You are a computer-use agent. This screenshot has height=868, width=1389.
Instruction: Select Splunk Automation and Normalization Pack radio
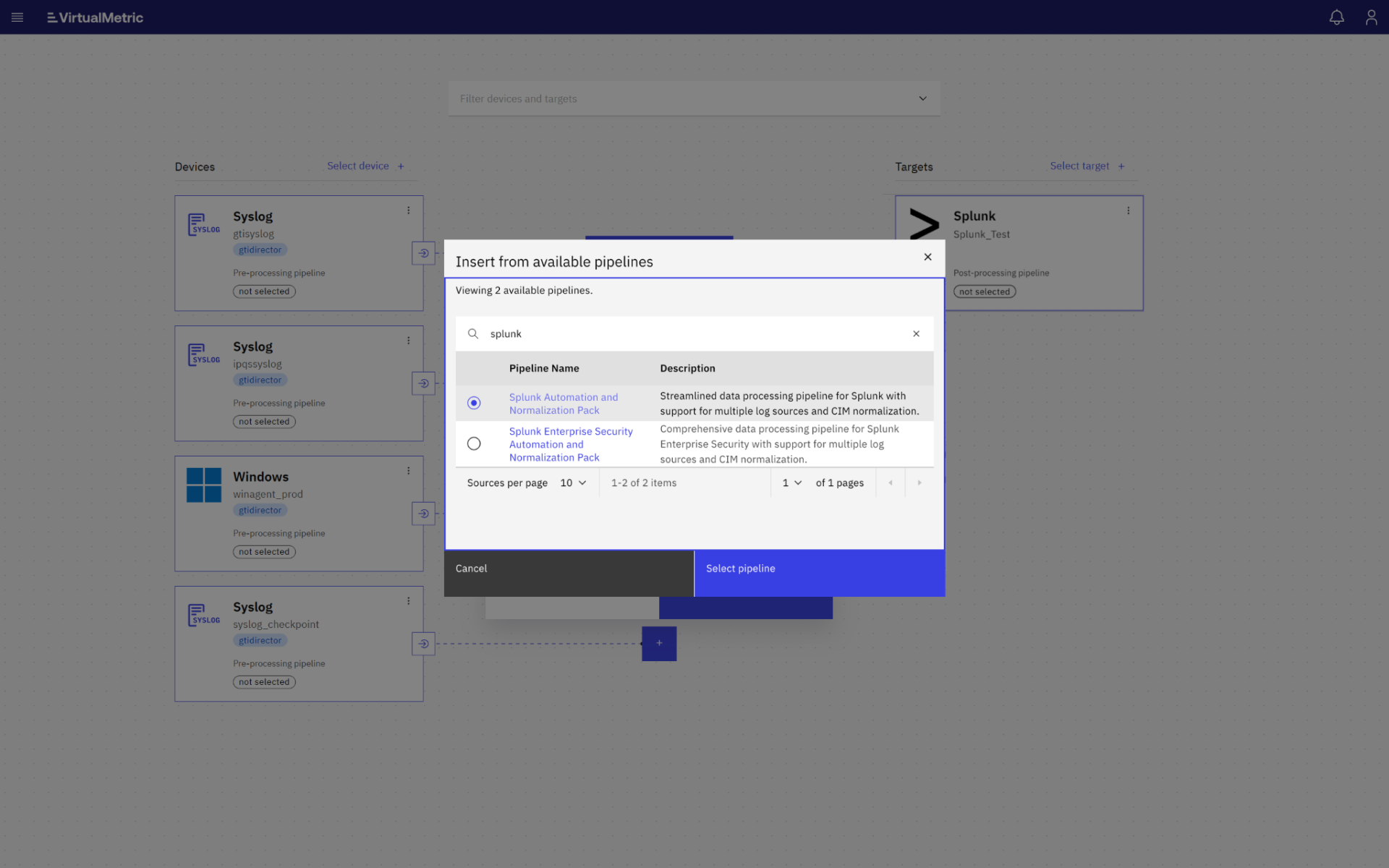(x=474, y=403)
